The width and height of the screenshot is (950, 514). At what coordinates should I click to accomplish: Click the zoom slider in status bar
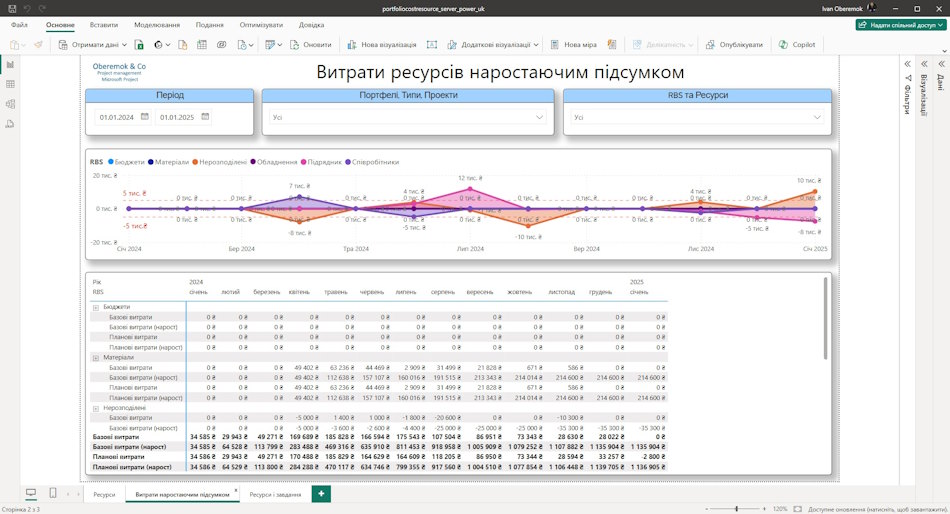[736, 509]
